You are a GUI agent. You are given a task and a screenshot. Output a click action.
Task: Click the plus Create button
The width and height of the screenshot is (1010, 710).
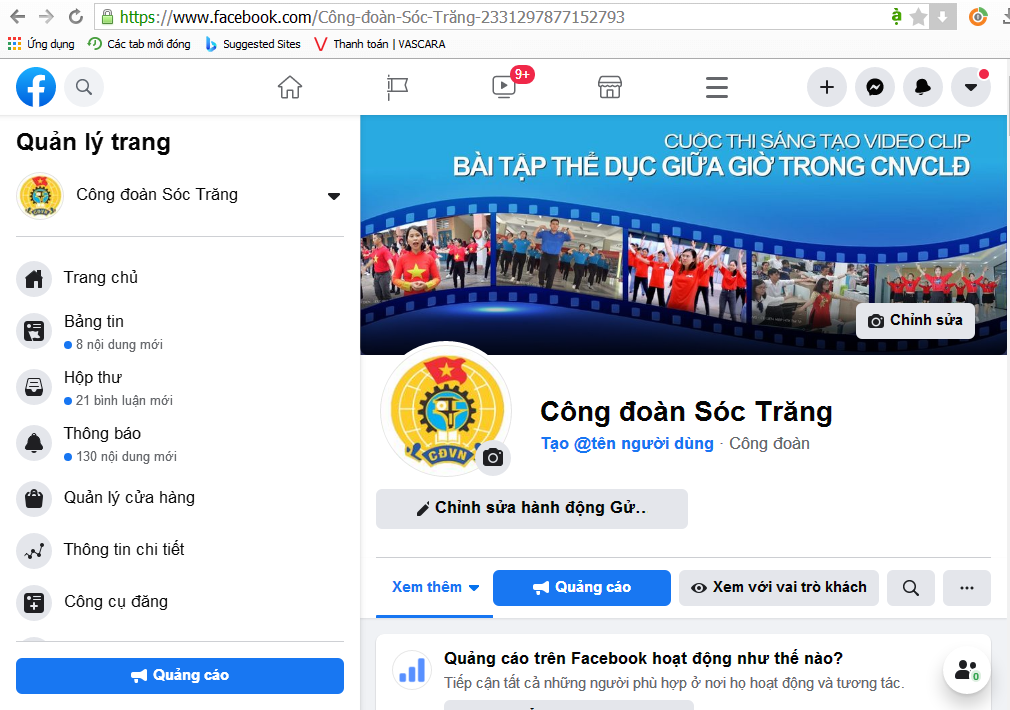click(826, 87)
